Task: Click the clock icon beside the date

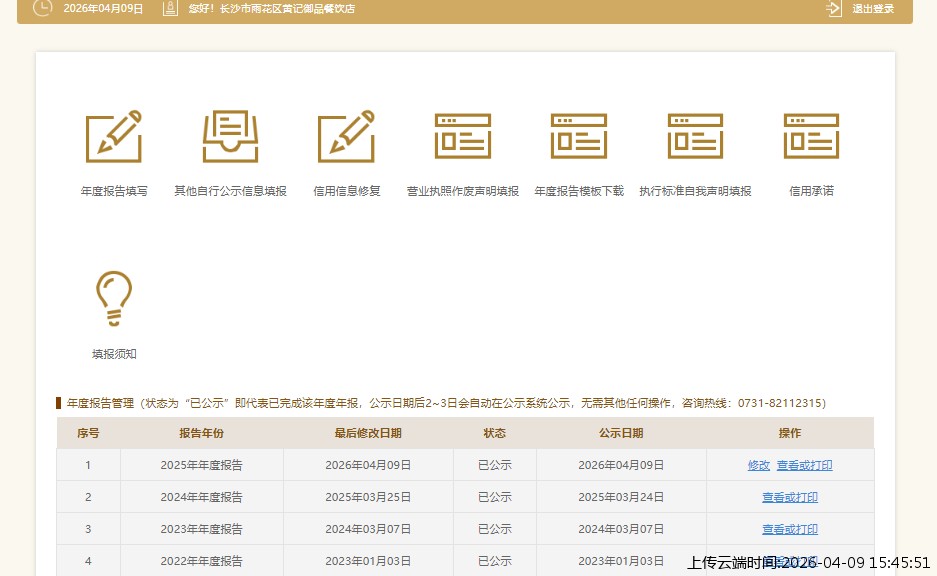Action: click(x=41, y=8)
